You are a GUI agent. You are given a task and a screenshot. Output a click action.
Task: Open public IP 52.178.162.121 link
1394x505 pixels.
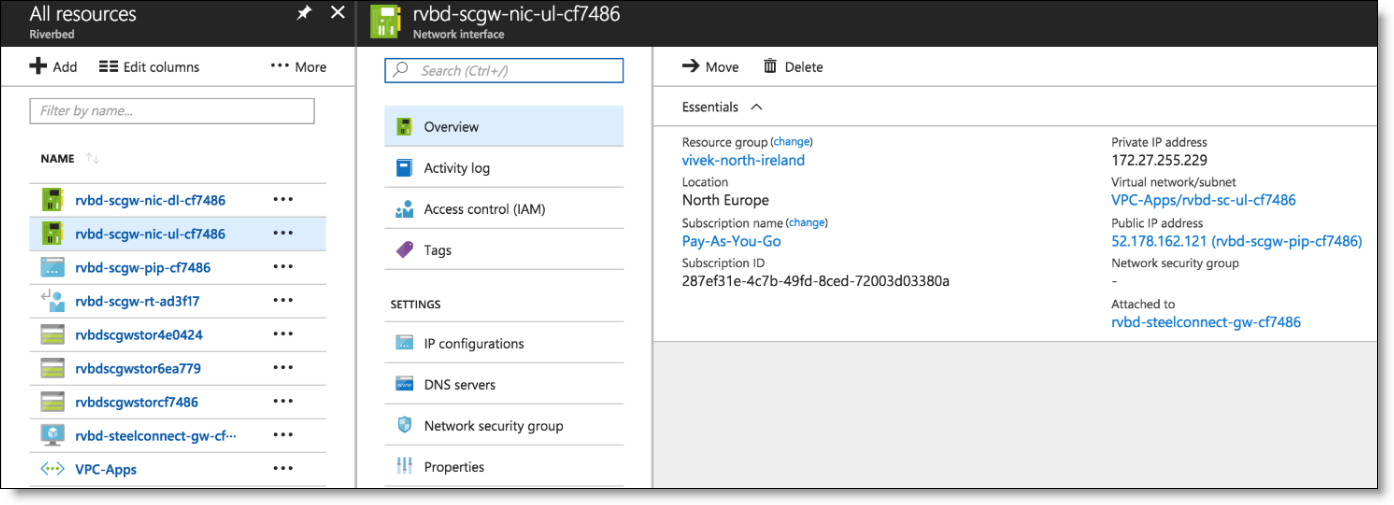[x=1236, y=241]
